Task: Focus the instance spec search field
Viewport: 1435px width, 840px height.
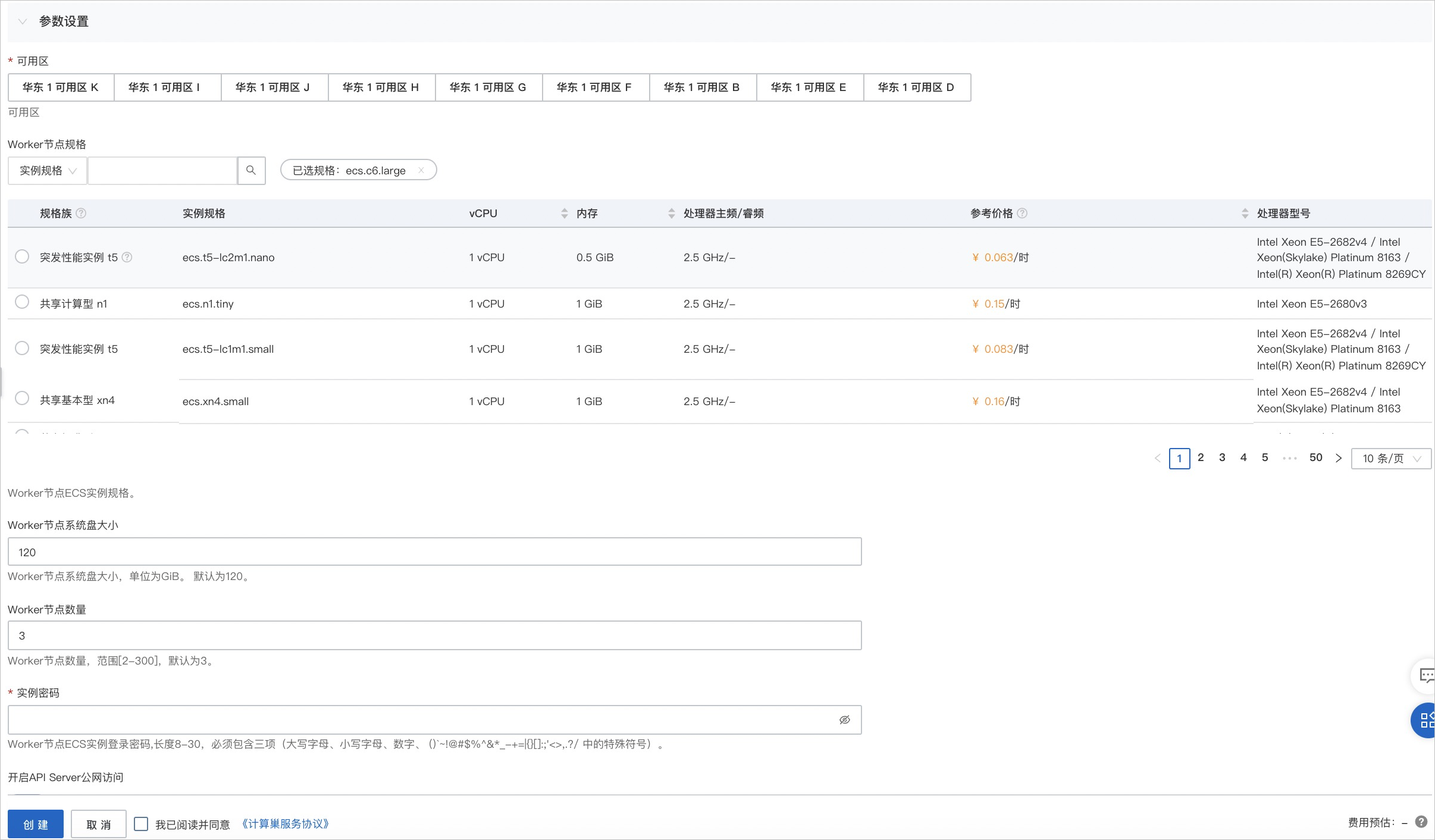Action: [162, 171]
